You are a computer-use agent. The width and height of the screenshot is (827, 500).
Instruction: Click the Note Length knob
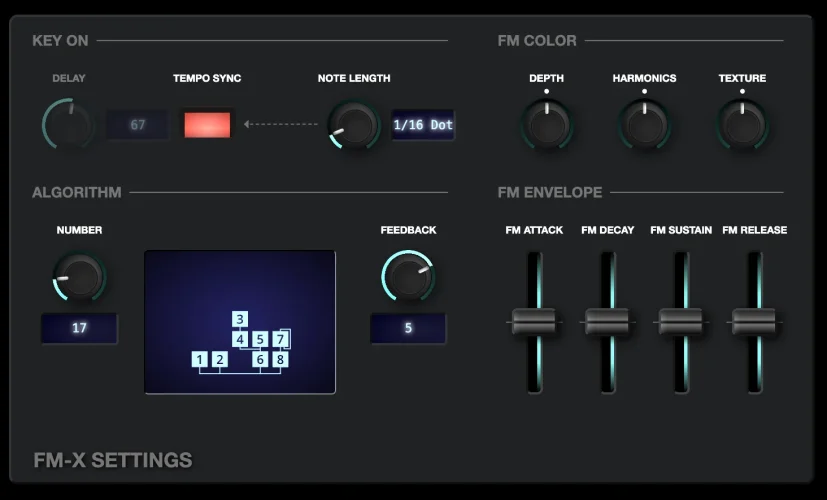pos(353,125)
